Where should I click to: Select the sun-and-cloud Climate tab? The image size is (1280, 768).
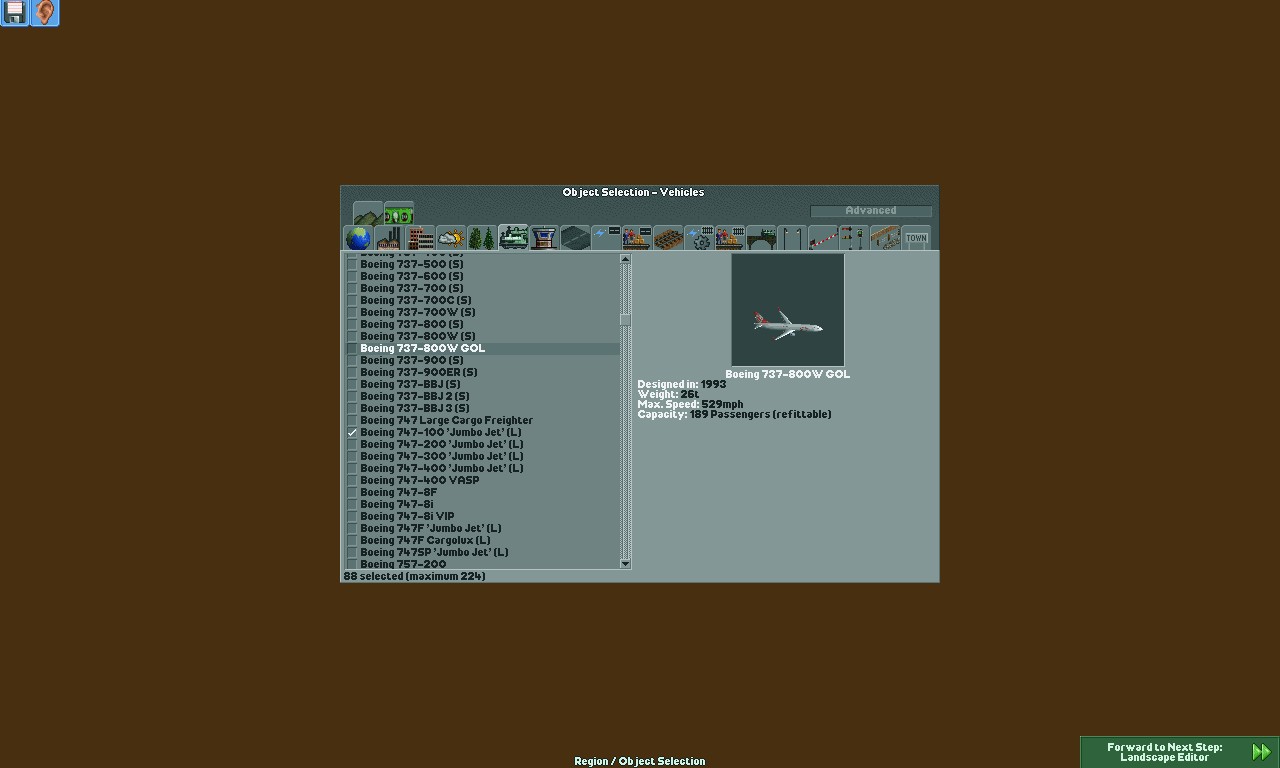pos(451,238)
